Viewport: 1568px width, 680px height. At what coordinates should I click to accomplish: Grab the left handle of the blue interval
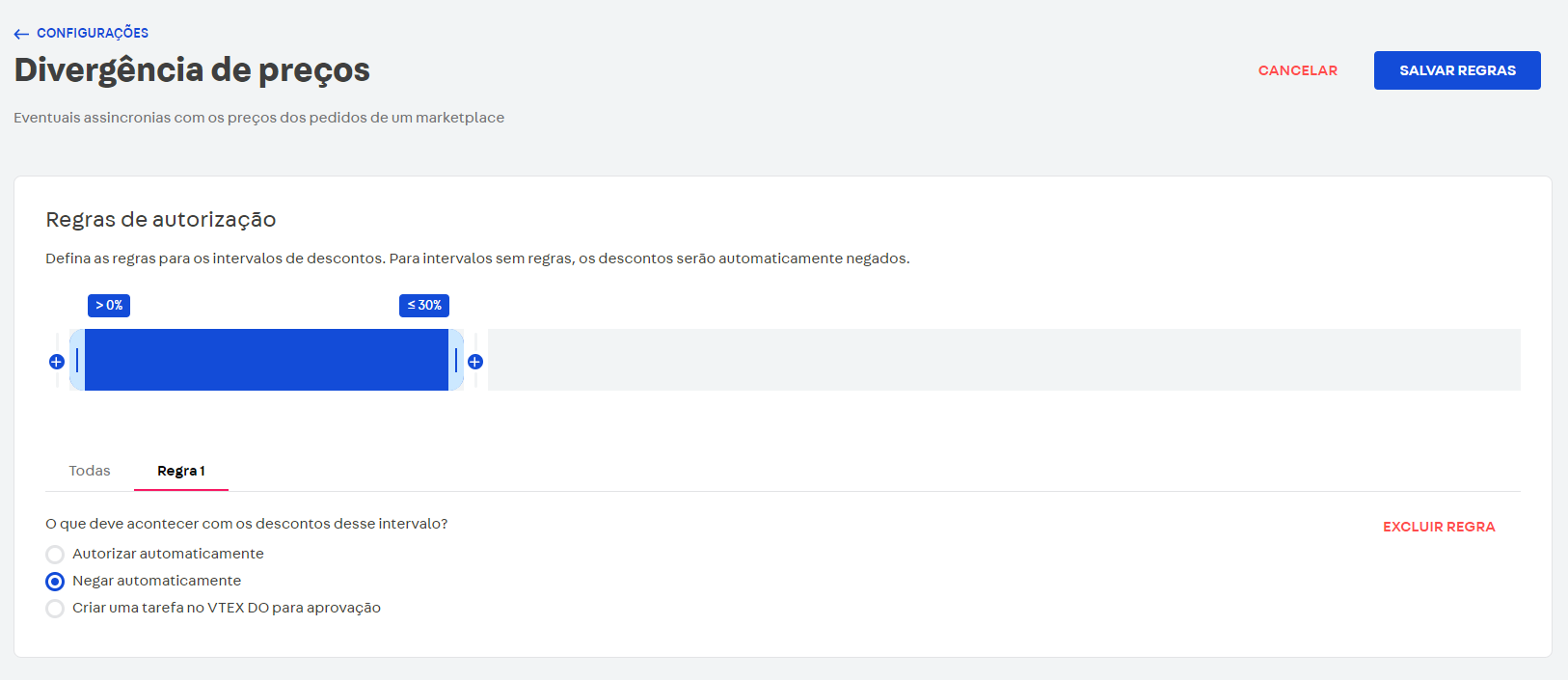[x=77, y=360]
